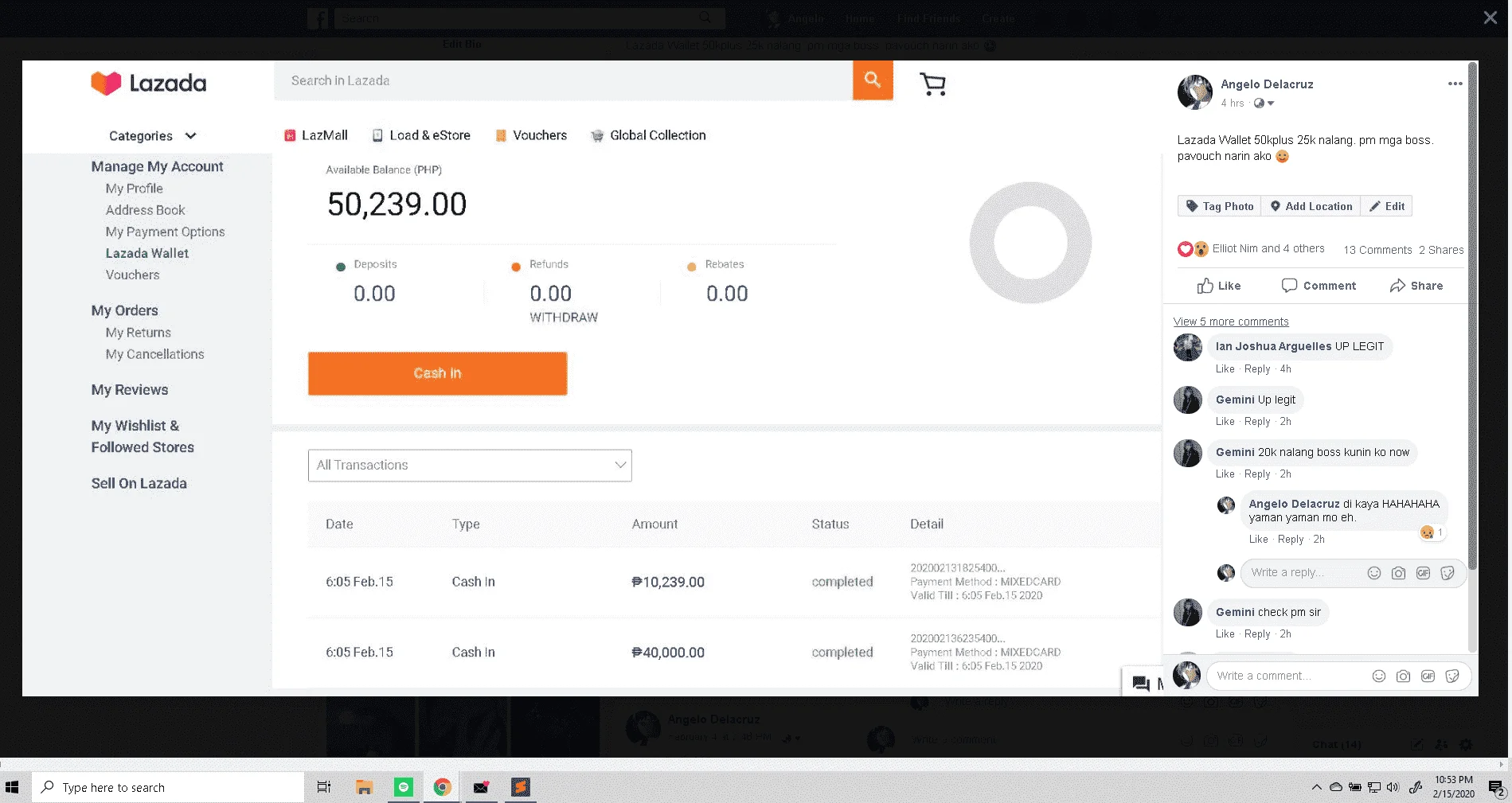1512x803 pixels.
Task: Open the Load & eStore tab
Action: 421,135
